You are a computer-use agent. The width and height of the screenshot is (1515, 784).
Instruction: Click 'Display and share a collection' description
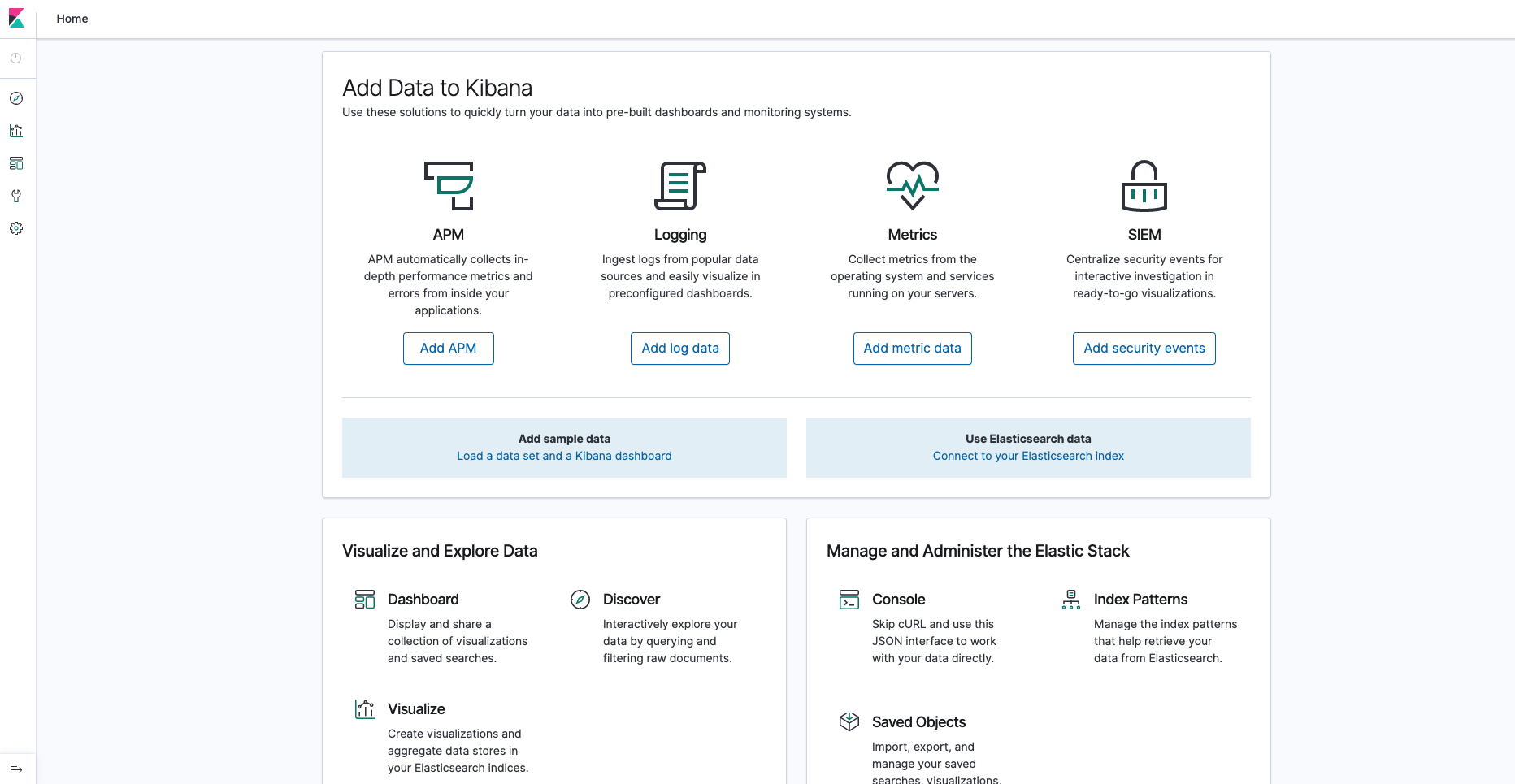point(458,641)
